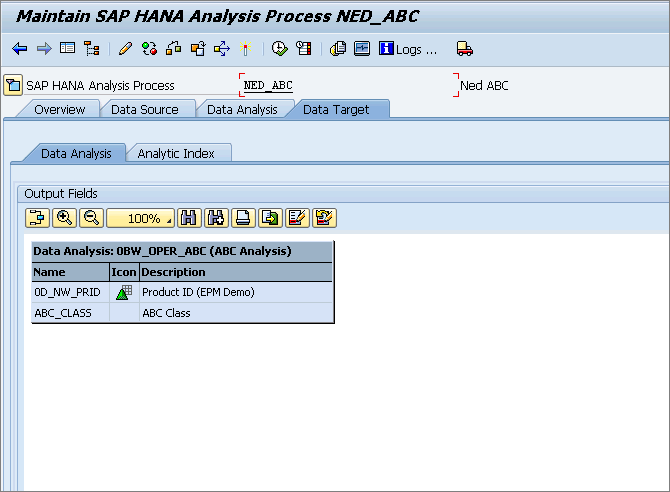Click the Print icon in Output Fields
This screenshot has width=670, height=492.
[x=243, y=218]
